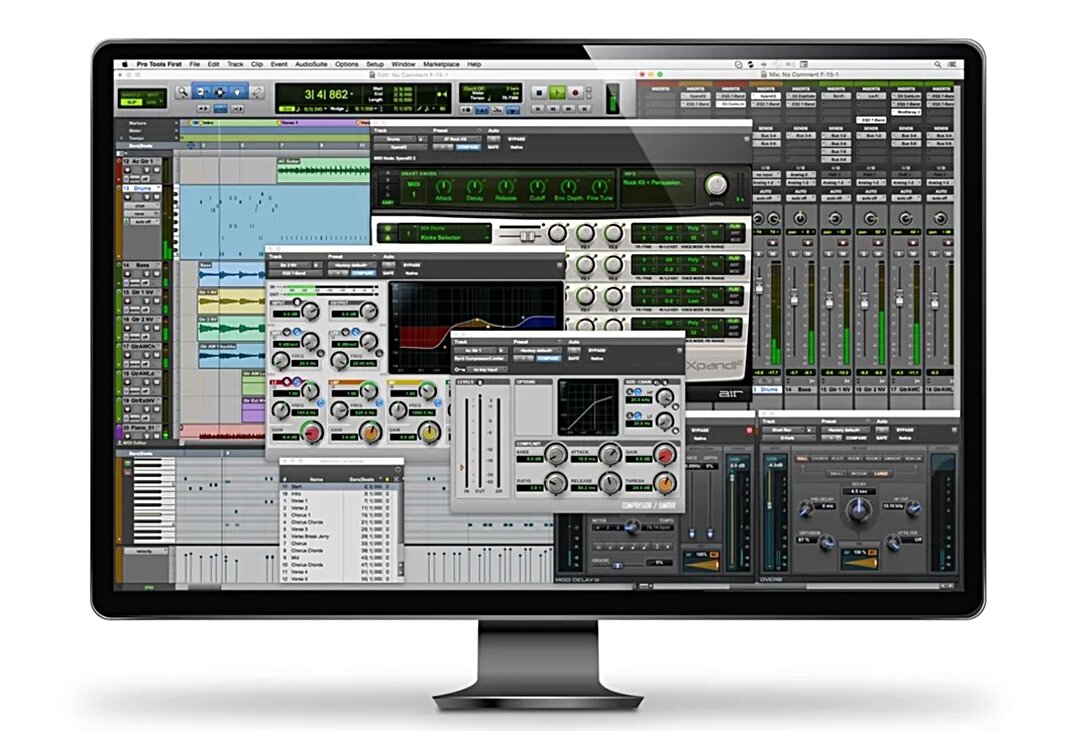Click the orange LMF Gain knob in EQ
The image size is (1080, 731).
(x=371, y=433)
